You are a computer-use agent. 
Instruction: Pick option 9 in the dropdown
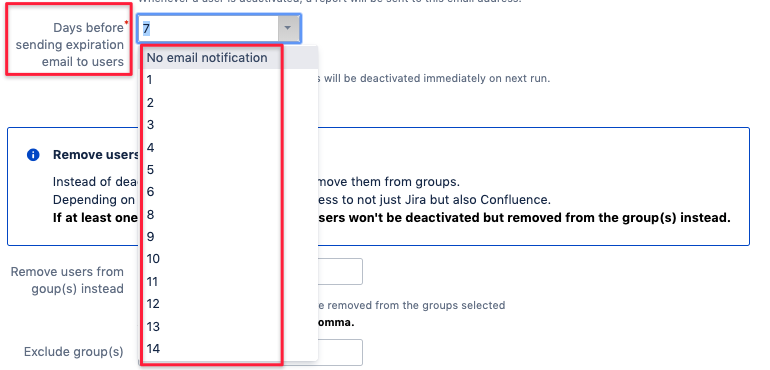(x=228, y=237)
